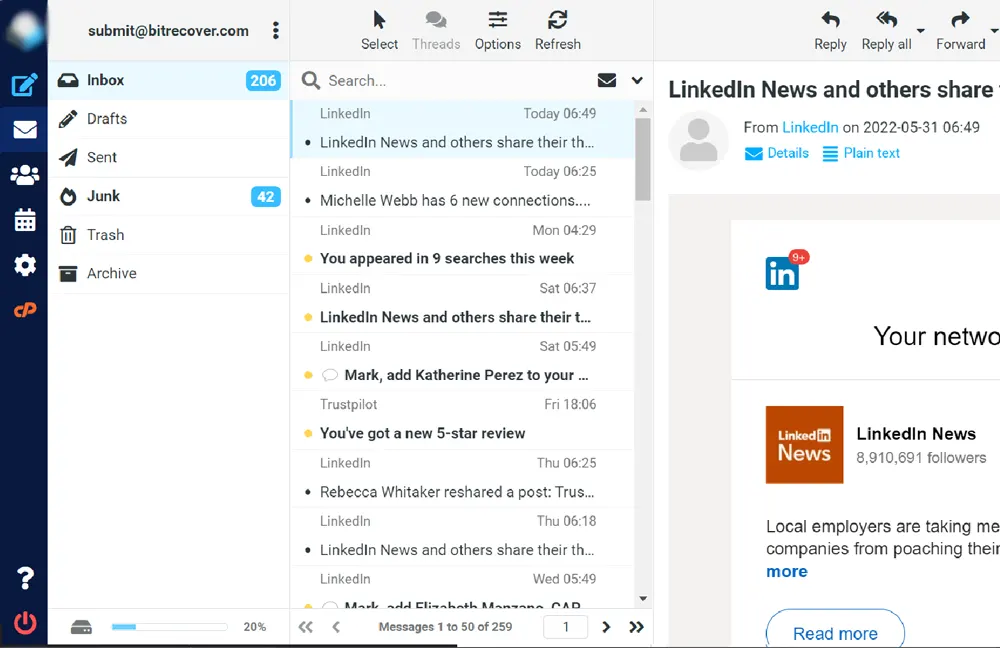Open the Thu 06:18 LinkedIn News email
1000x648 pixels.
tap(462, 536)
